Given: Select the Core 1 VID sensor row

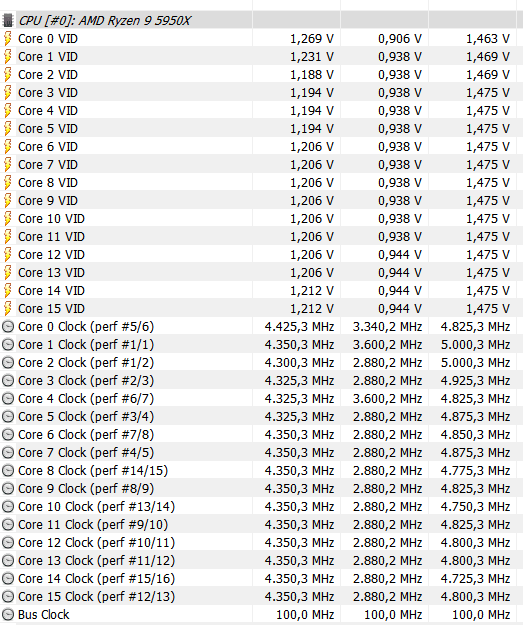Looking at the screenshot, I should (x=262, y=57).
